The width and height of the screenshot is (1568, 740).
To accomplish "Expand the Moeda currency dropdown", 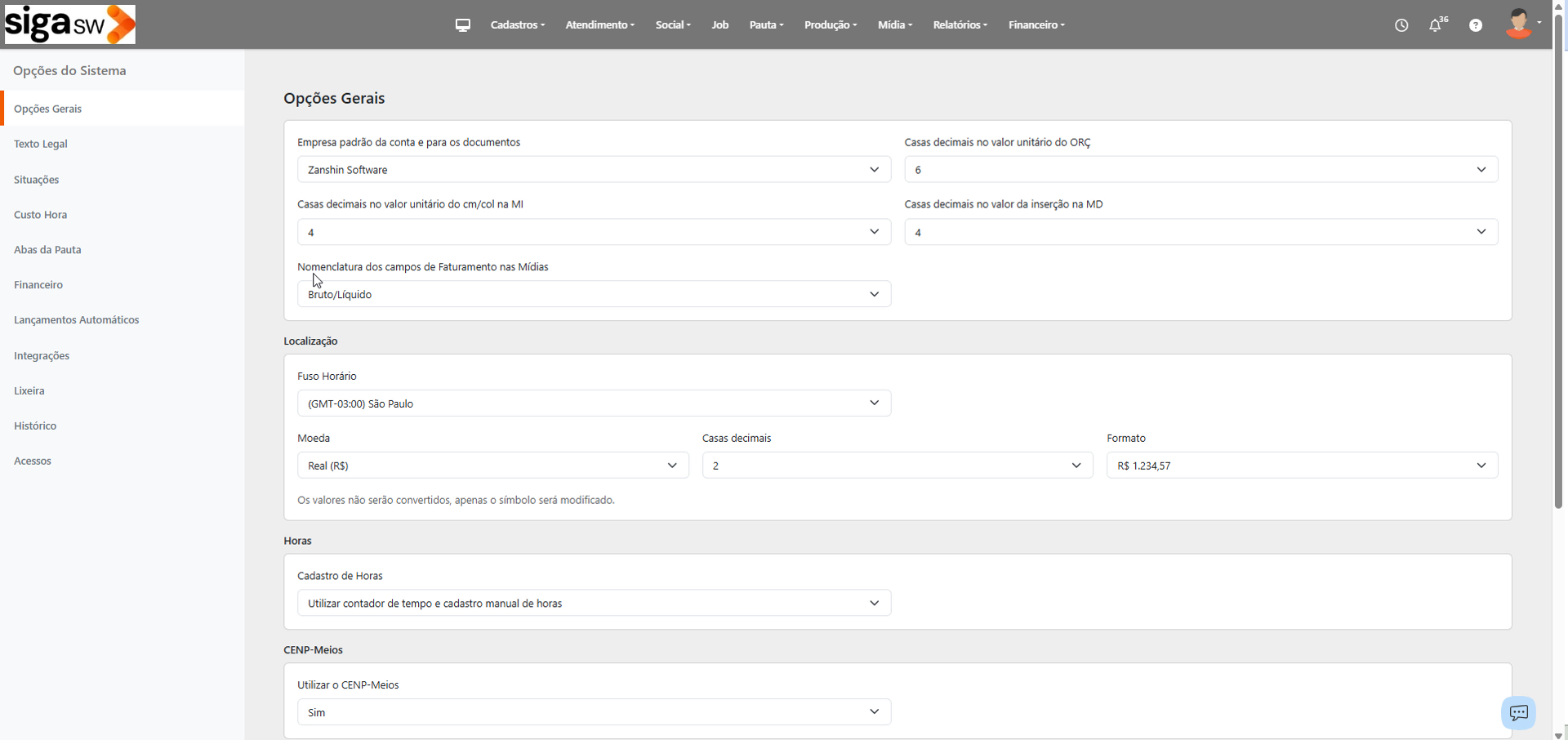I will (492, 466).
